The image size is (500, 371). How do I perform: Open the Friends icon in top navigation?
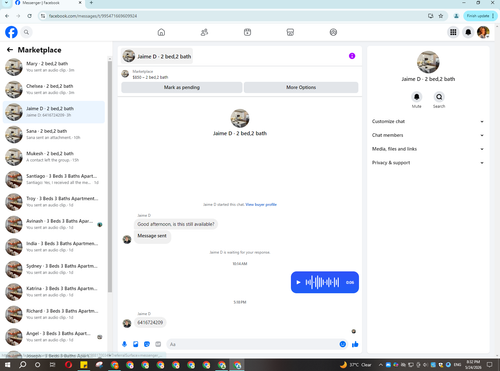(204, 32)
